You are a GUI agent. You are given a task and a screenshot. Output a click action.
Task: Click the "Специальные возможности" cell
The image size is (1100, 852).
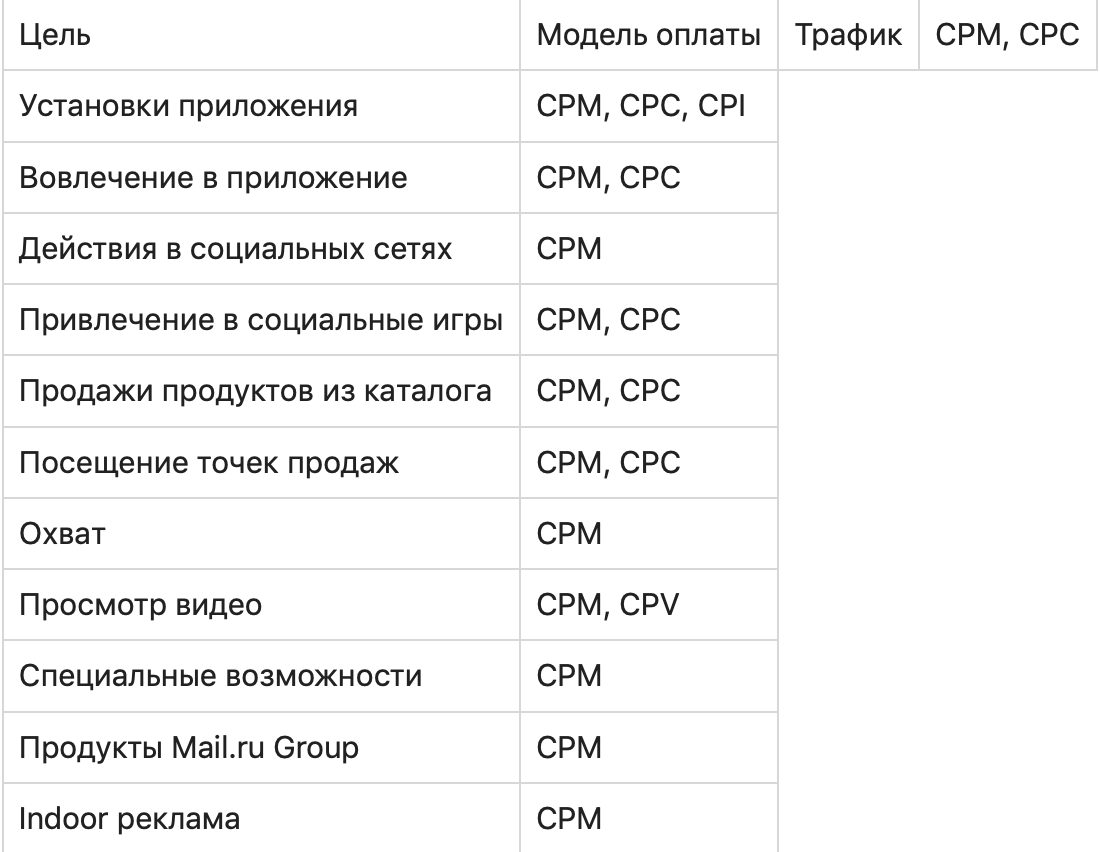(x=220, y=676)
